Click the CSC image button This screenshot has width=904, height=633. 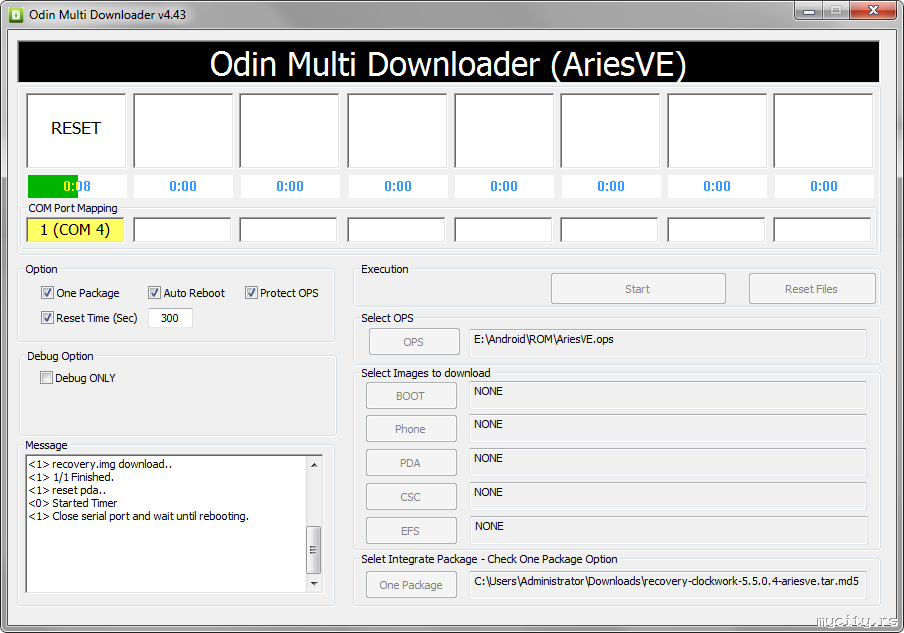pos(411,497)
